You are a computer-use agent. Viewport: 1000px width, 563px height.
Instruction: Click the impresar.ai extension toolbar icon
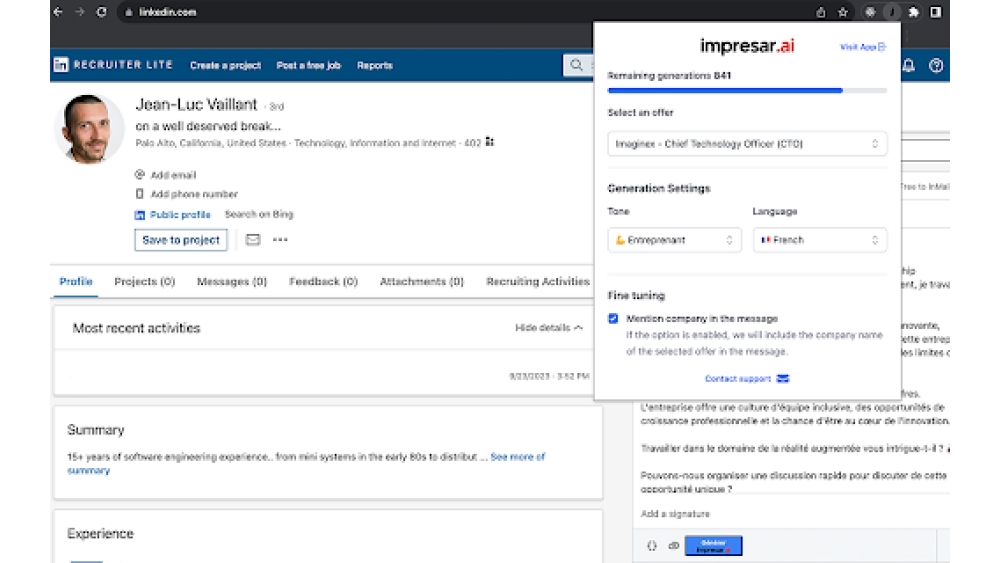click(892, 12)
